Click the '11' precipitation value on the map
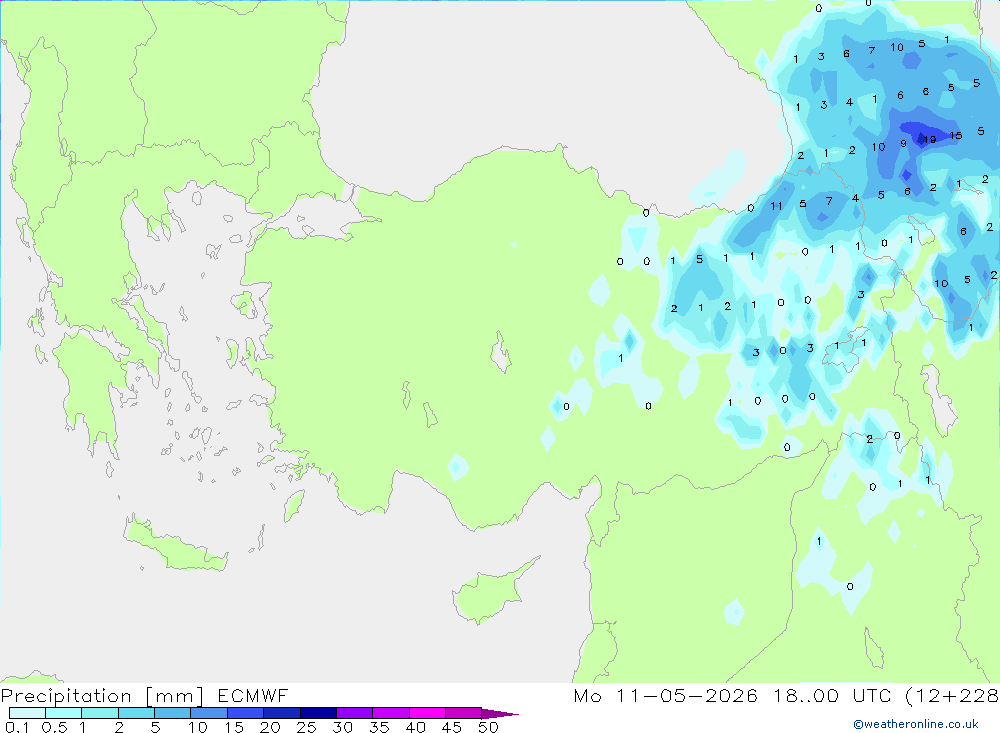 776,206
